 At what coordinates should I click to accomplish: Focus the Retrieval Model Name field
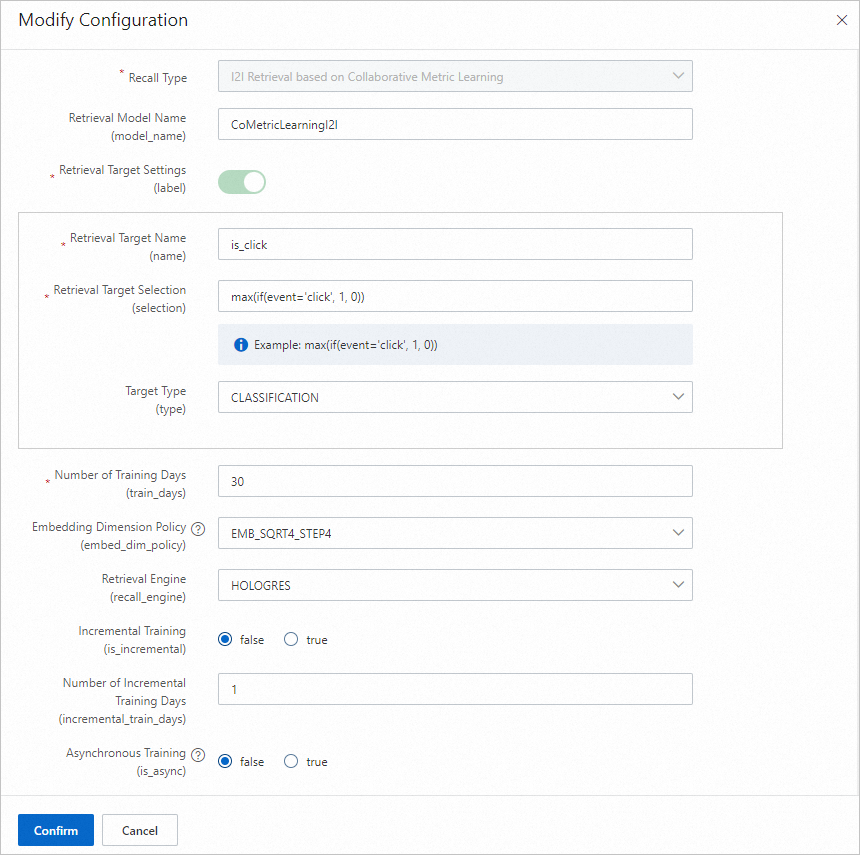coord(455,124)
